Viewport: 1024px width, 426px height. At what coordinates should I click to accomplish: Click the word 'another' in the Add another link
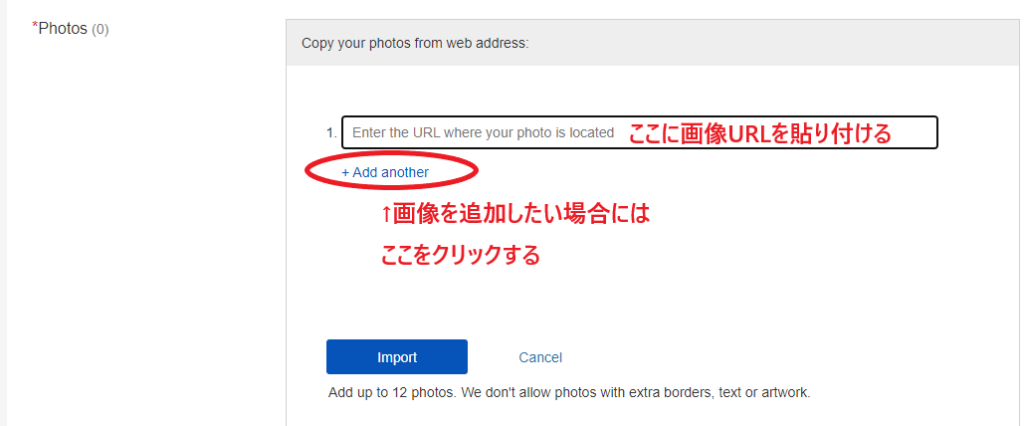[x=405, y=172]
